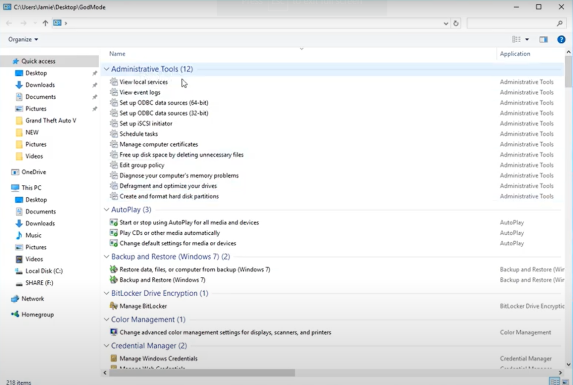The height and width of the screenshot is (385, 573).
Task: Collapse AutoPlay (3) group
Action: pos(106,210)
